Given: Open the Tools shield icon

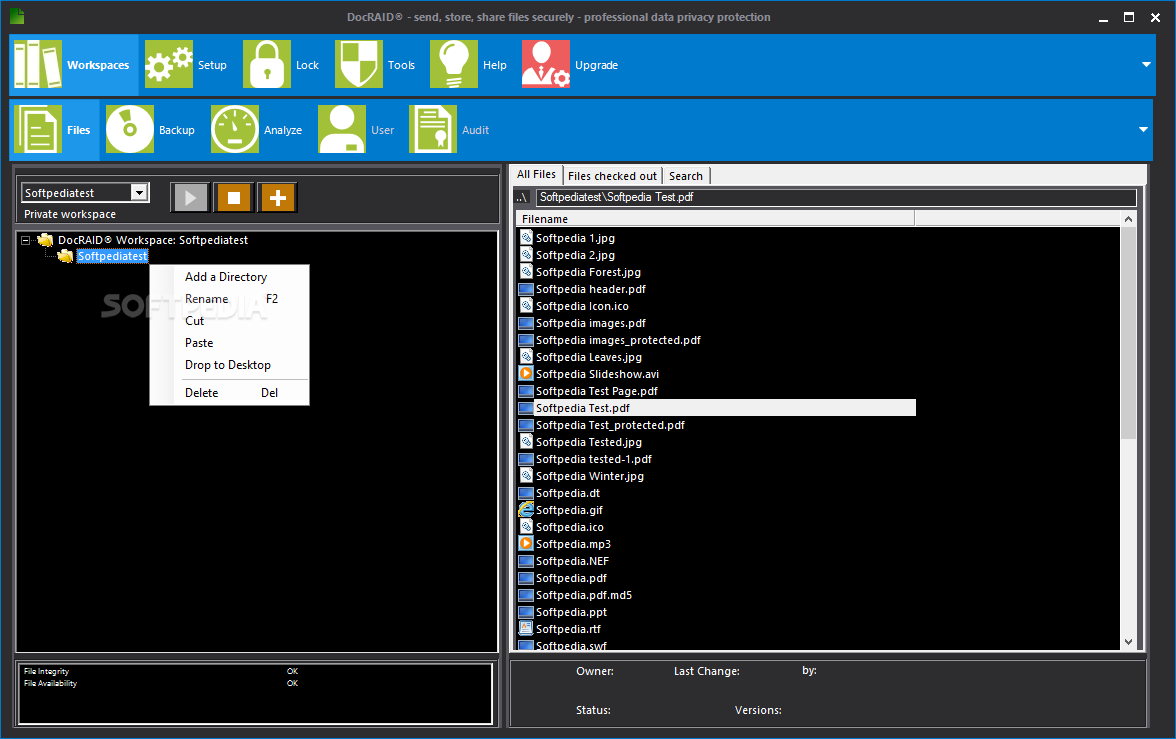Looking at the screenshot, I should [358, 65].
